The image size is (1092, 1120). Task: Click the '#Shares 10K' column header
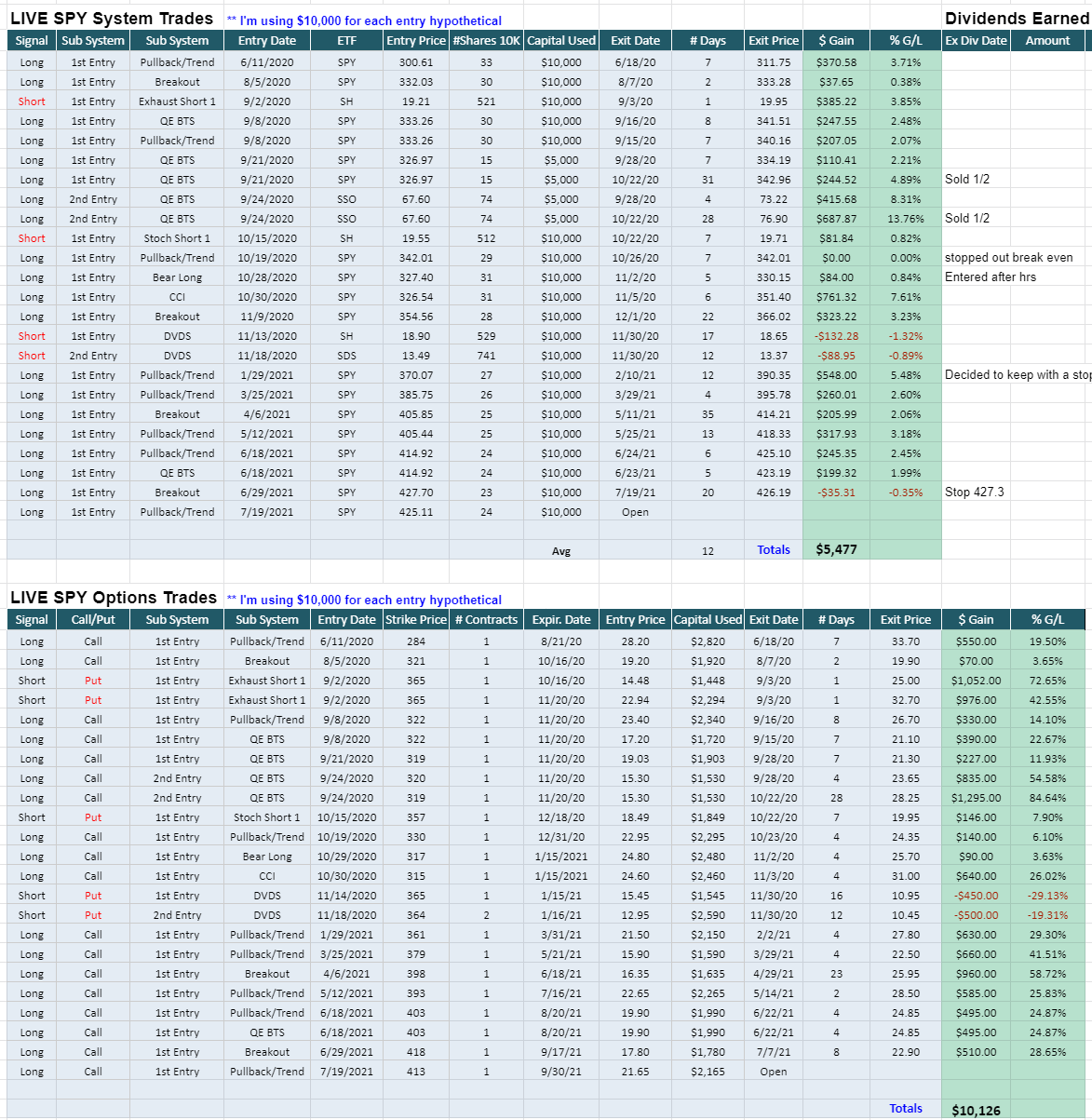point(486,40)
